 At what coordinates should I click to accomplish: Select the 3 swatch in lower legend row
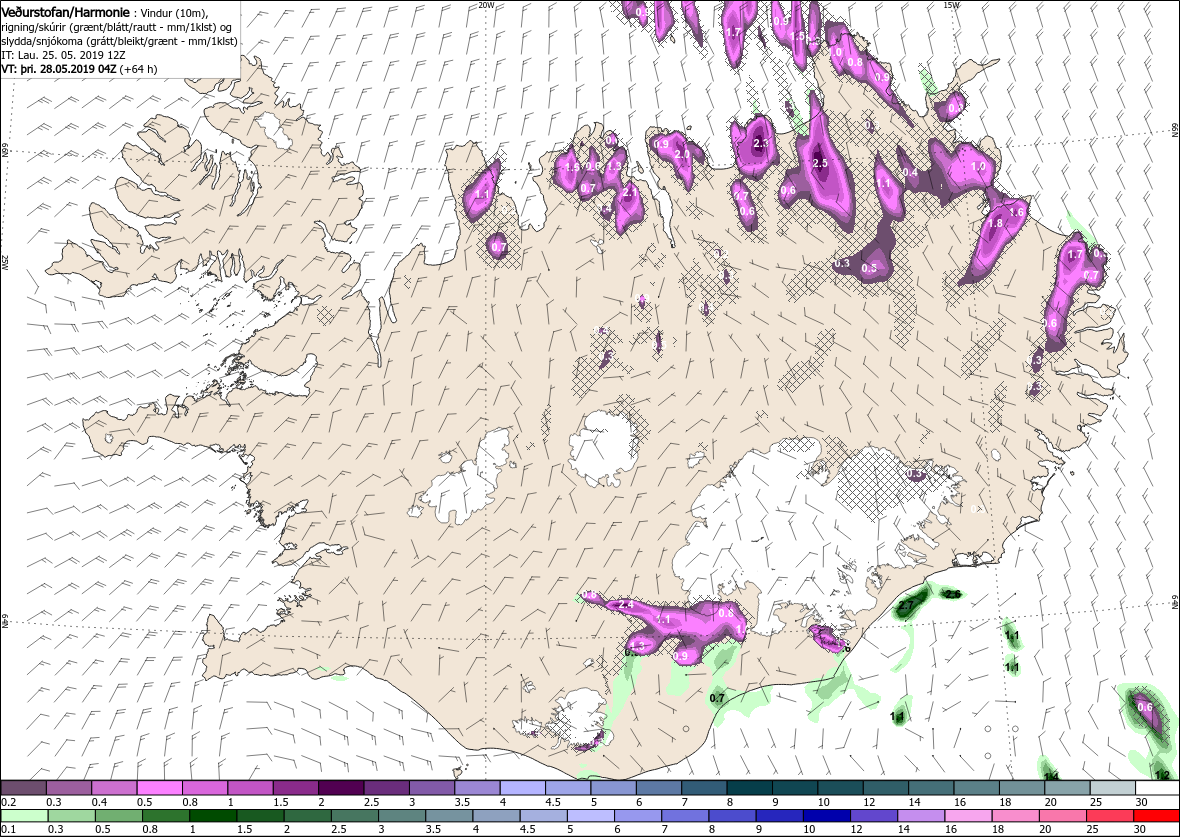[x=402, y=816]
